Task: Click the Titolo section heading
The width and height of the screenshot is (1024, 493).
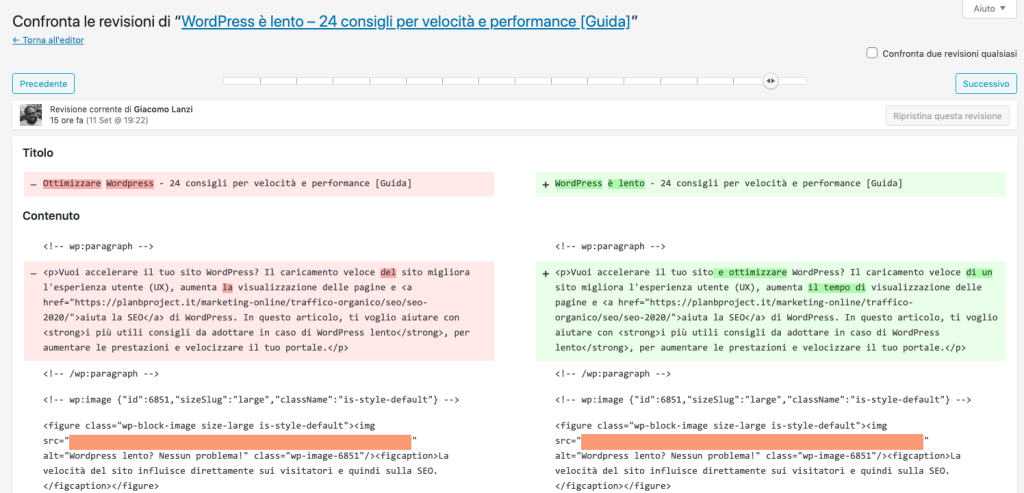Action: tap(38, 153)
